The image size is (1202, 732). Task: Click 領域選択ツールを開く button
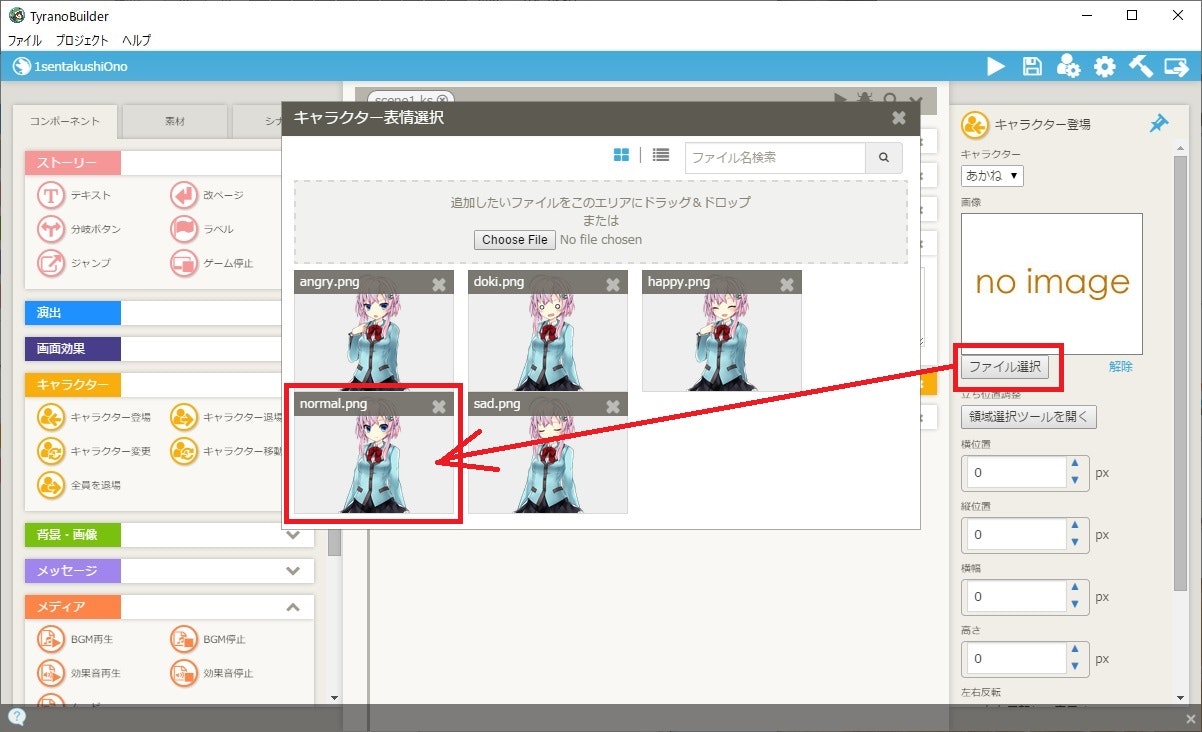tap(1029, 416)
